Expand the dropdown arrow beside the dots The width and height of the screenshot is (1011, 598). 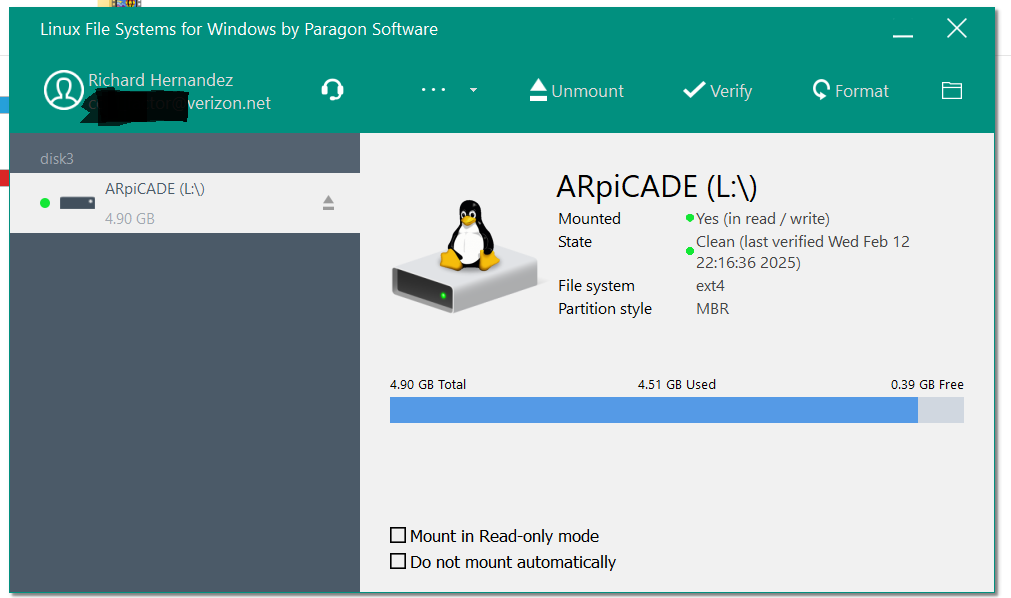coord(473,90)
